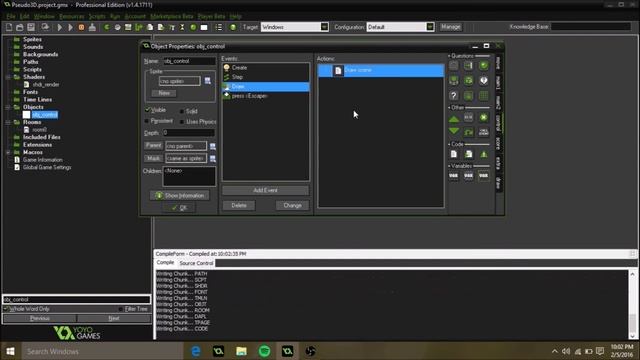Open the File menu

point(11,16)
